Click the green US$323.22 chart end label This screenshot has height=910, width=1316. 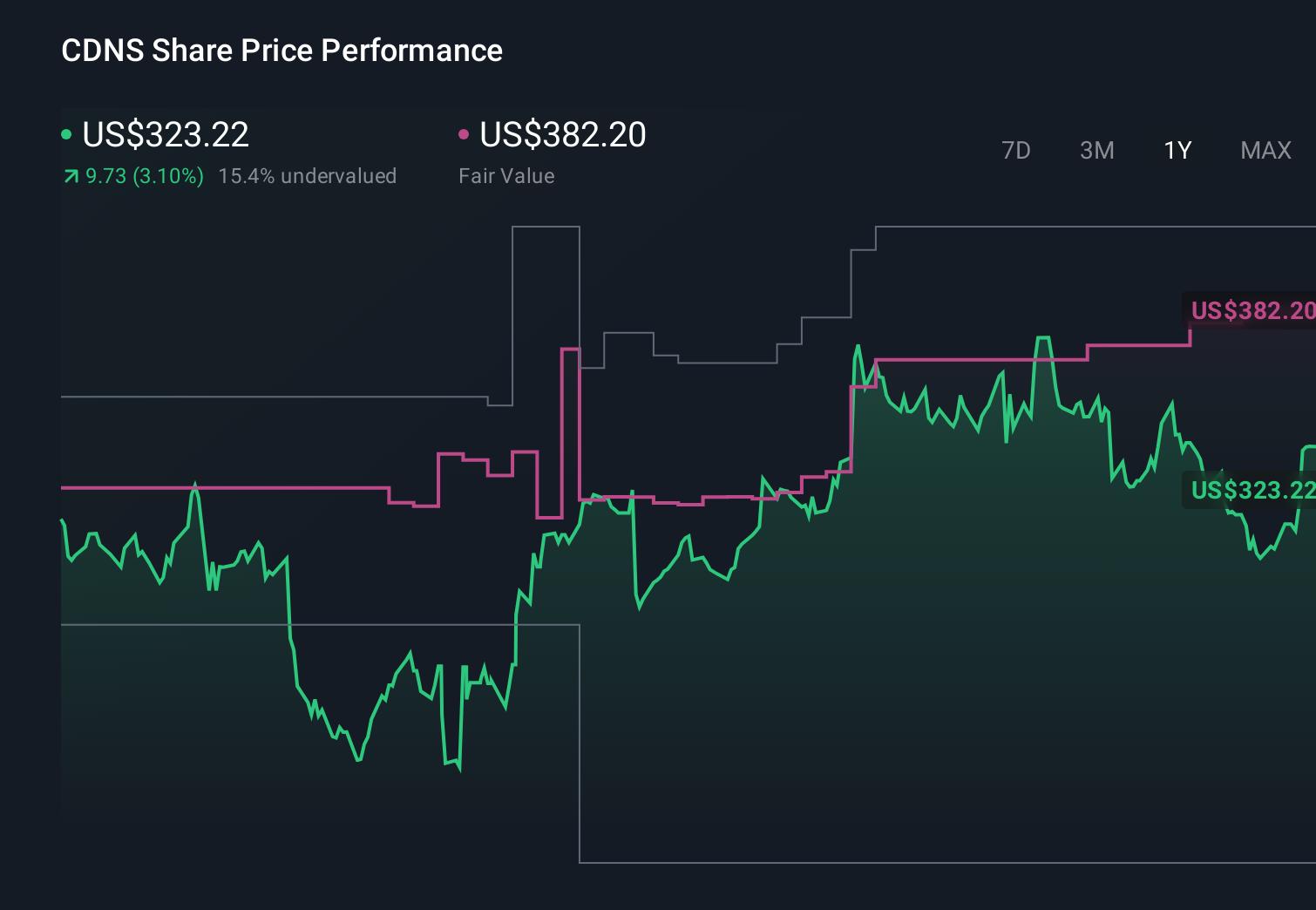pyautogui.click(x=1252, y=490)
